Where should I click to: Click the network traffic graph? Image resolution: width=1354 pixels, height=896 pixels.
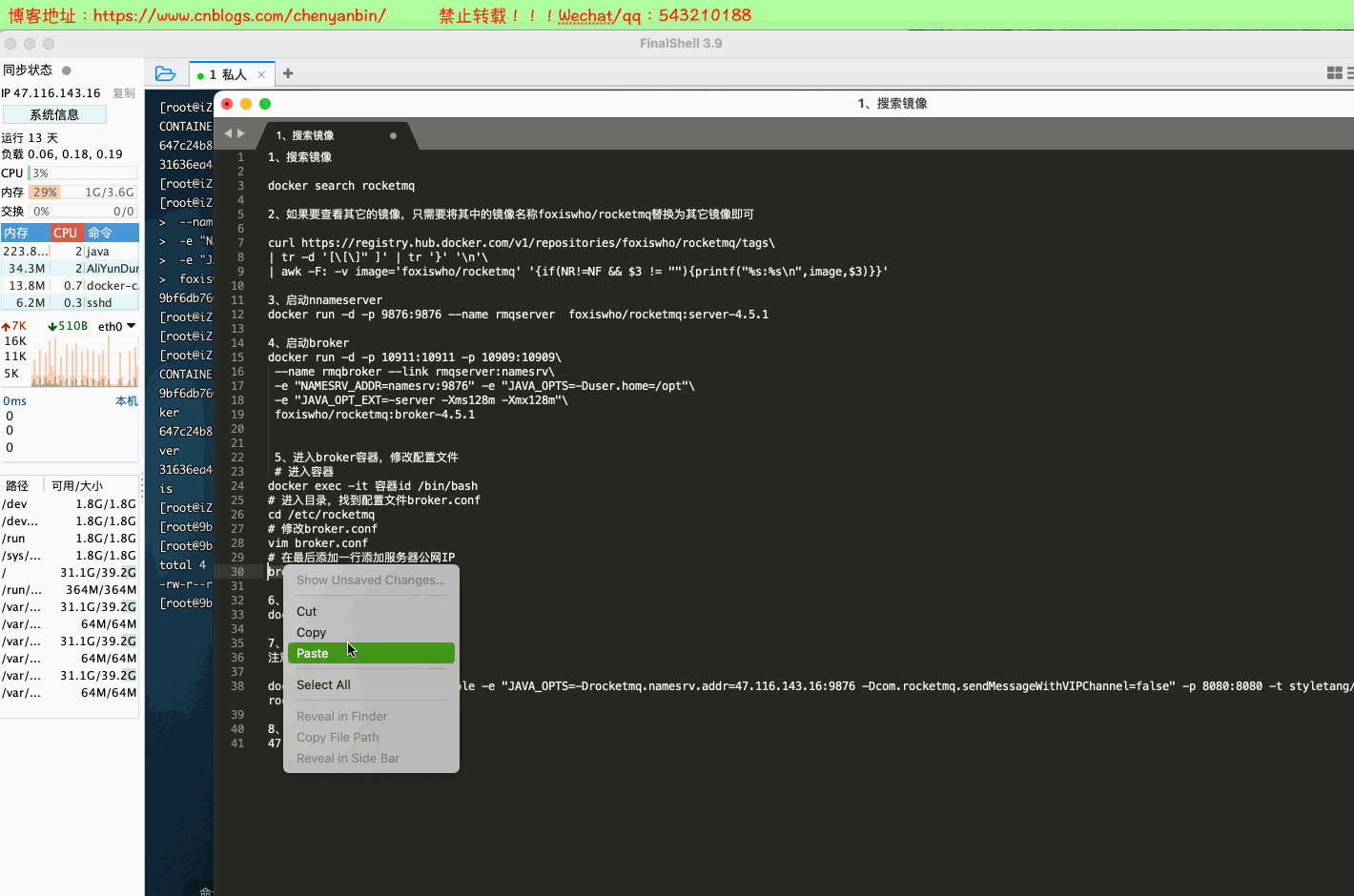coord(85,360)
